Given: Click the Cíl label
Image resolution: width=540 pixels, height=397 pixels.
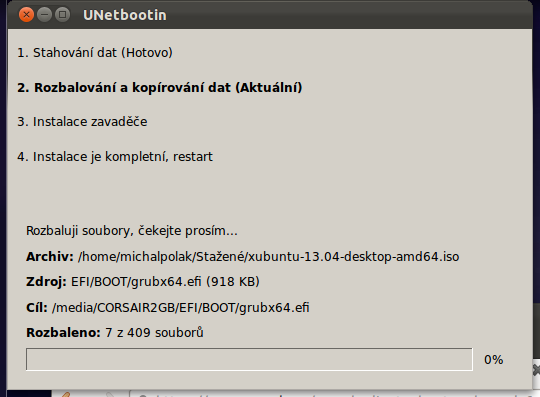Looking at the screenshot, I should click(37, 307).
